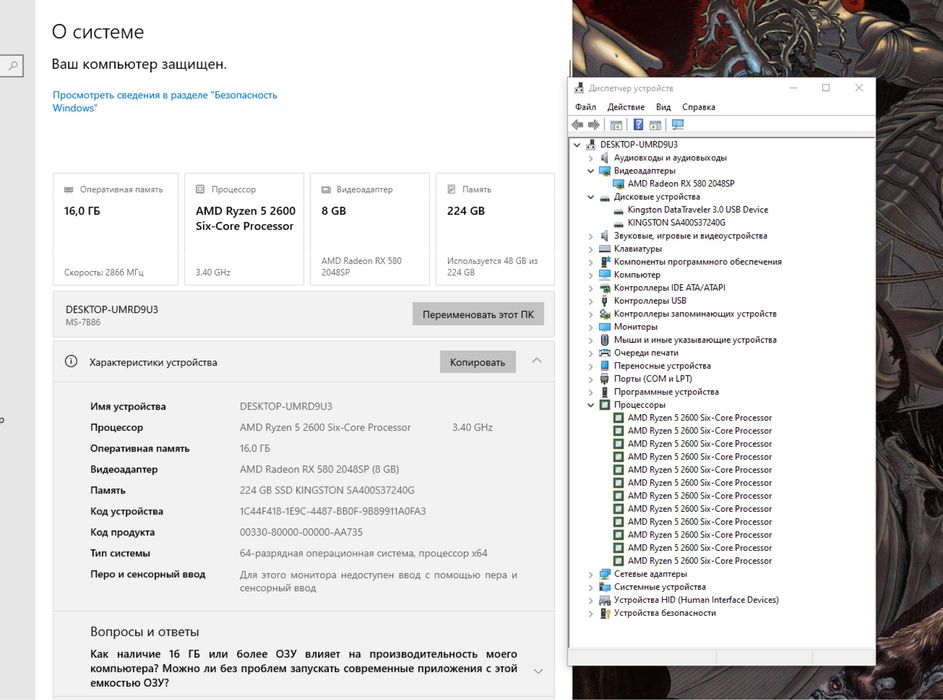The width and height of the screenshot is (943, 700).
Task: Expand Звуковые, игровые и видеоустройства
Action: coord(591,236)
